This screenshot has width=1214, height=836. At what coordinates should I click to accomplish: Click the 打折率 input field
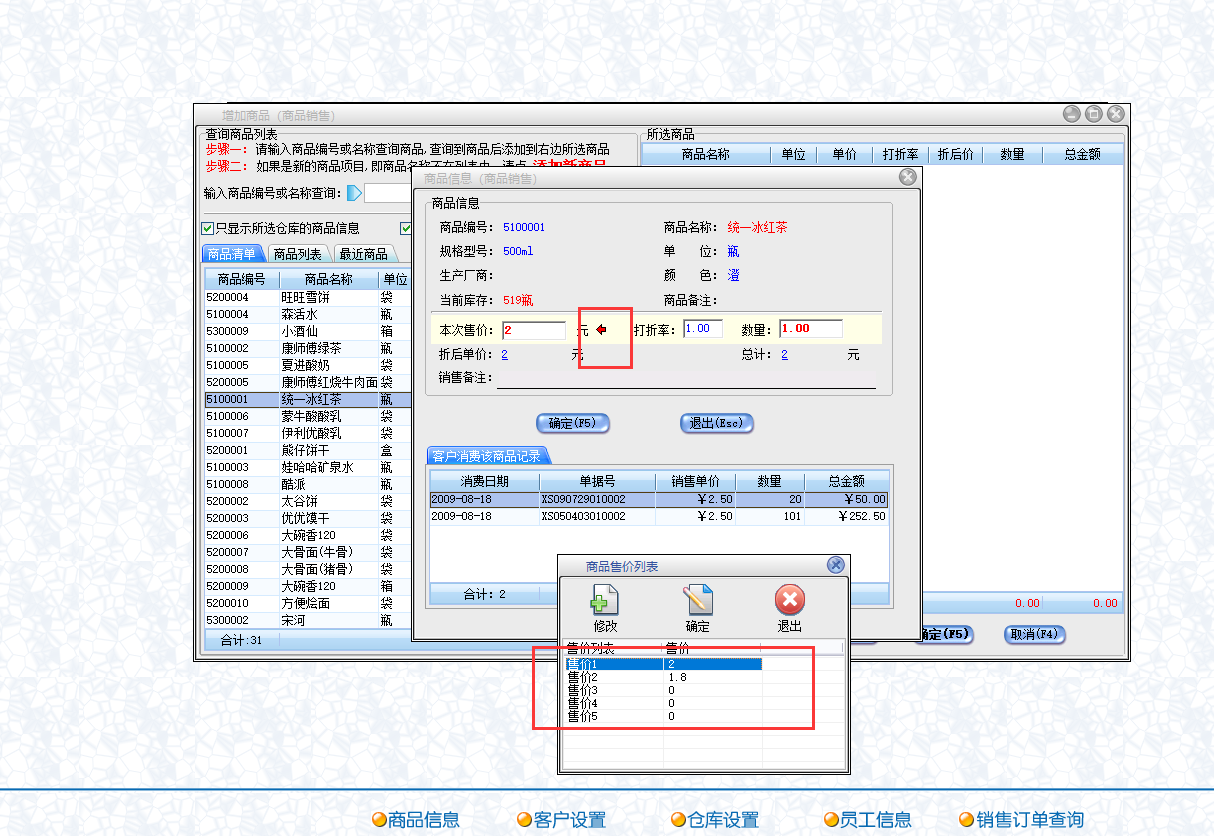702,329
